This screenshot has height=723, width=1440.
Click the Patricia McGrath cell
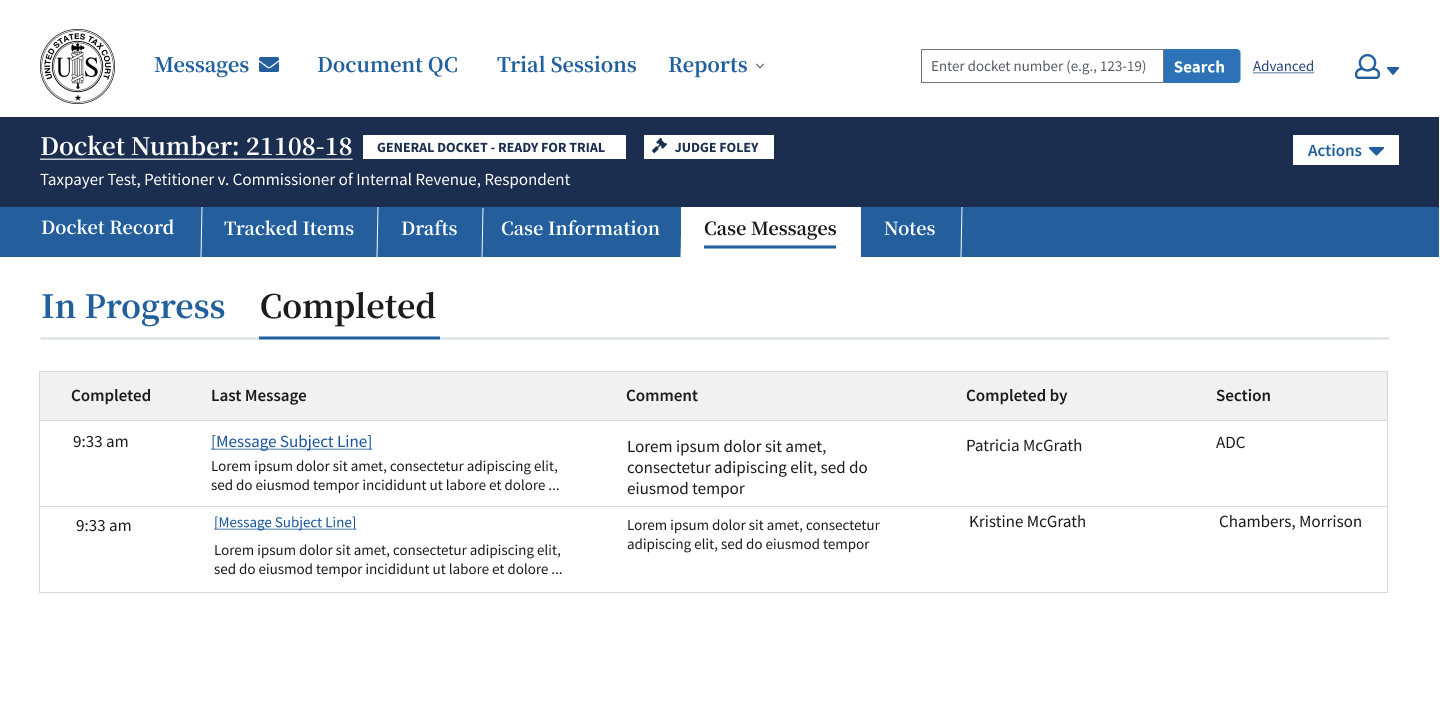click(x=1024, y=445)
